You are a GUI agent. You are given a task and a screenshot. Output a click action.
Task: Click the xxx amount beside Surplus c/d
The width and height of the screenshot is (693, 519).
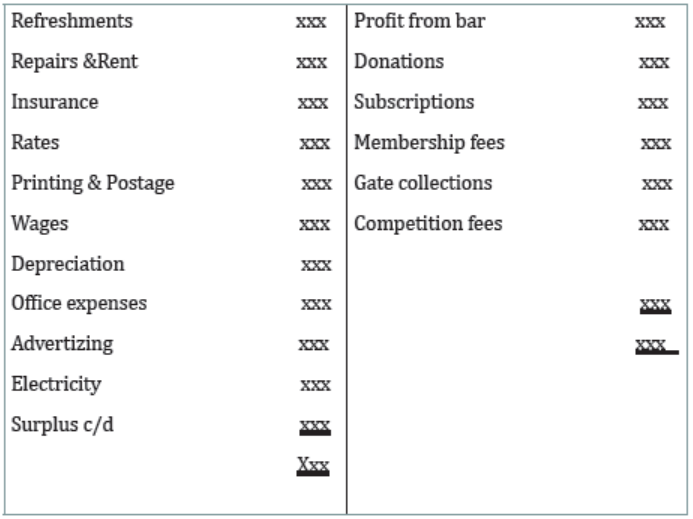click(315, 426)
